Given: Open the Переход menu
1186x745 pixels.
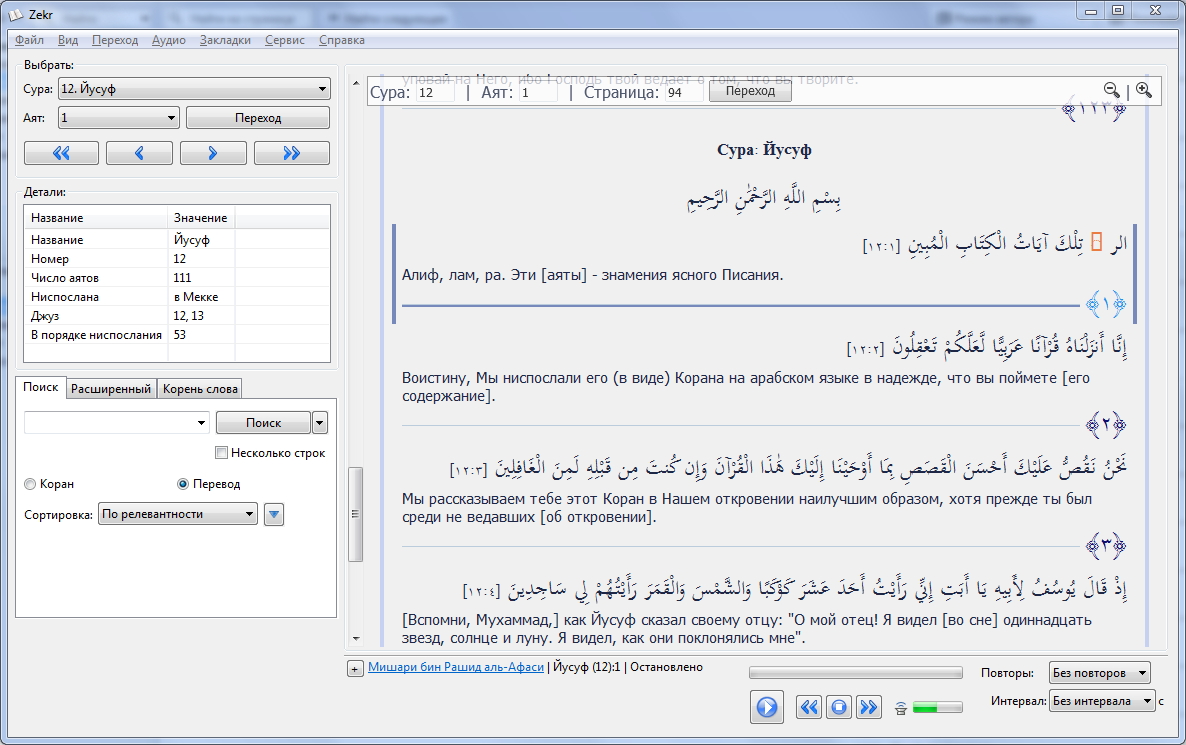Looking at the screenshot, I should (x=115, y=40).
